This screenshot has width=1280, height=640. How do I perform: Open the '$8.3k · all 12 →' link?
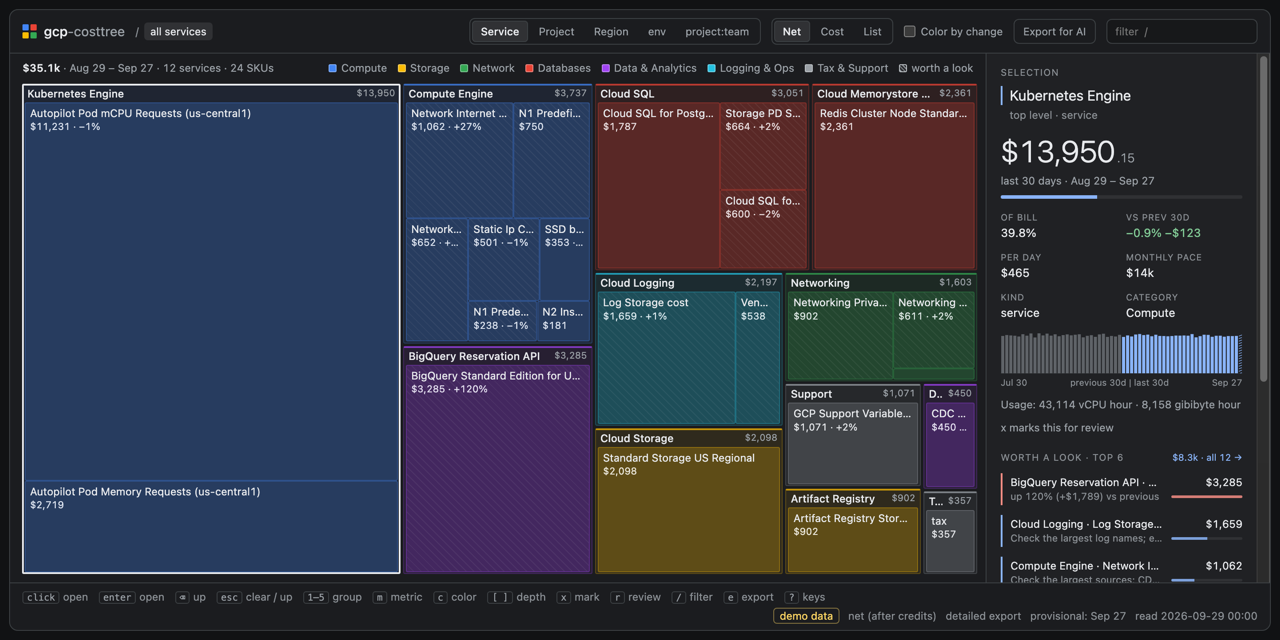point(1207,457)
